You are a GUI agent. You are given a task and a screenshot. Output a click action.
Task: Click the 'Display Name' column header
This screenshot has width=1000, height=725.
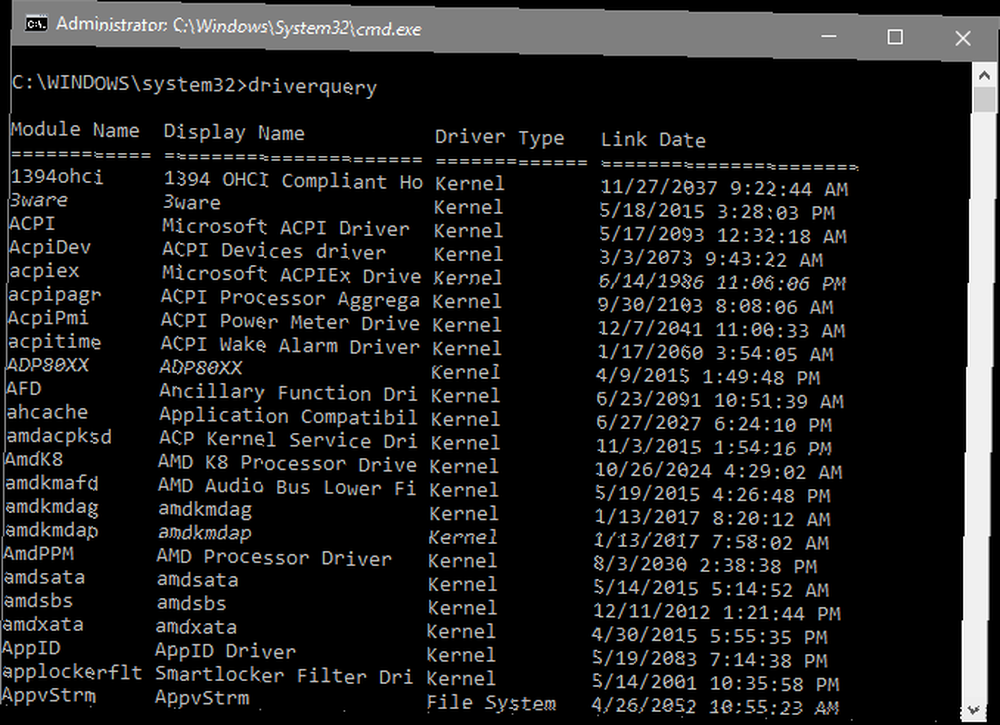coord(234,133)
